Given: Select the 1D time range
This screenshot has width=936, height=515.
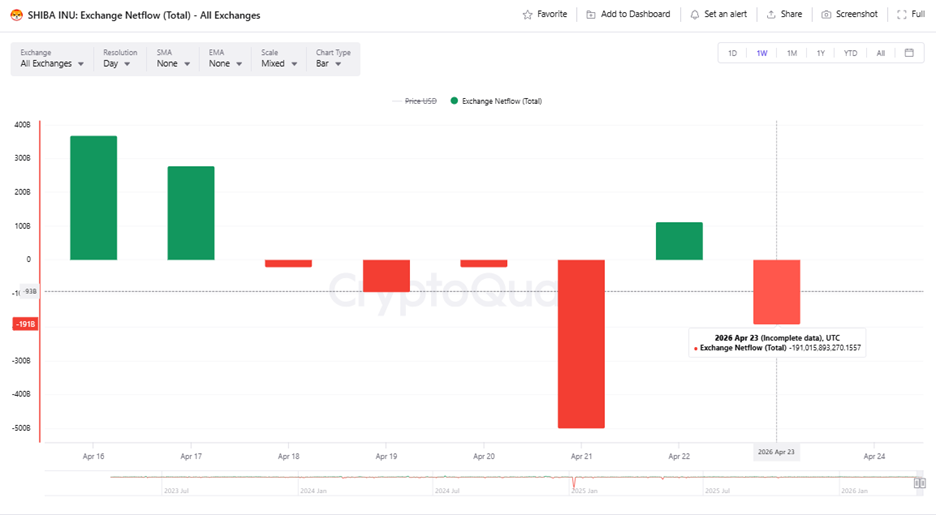Looking at the screenshot, I should [x=732, y=53].
